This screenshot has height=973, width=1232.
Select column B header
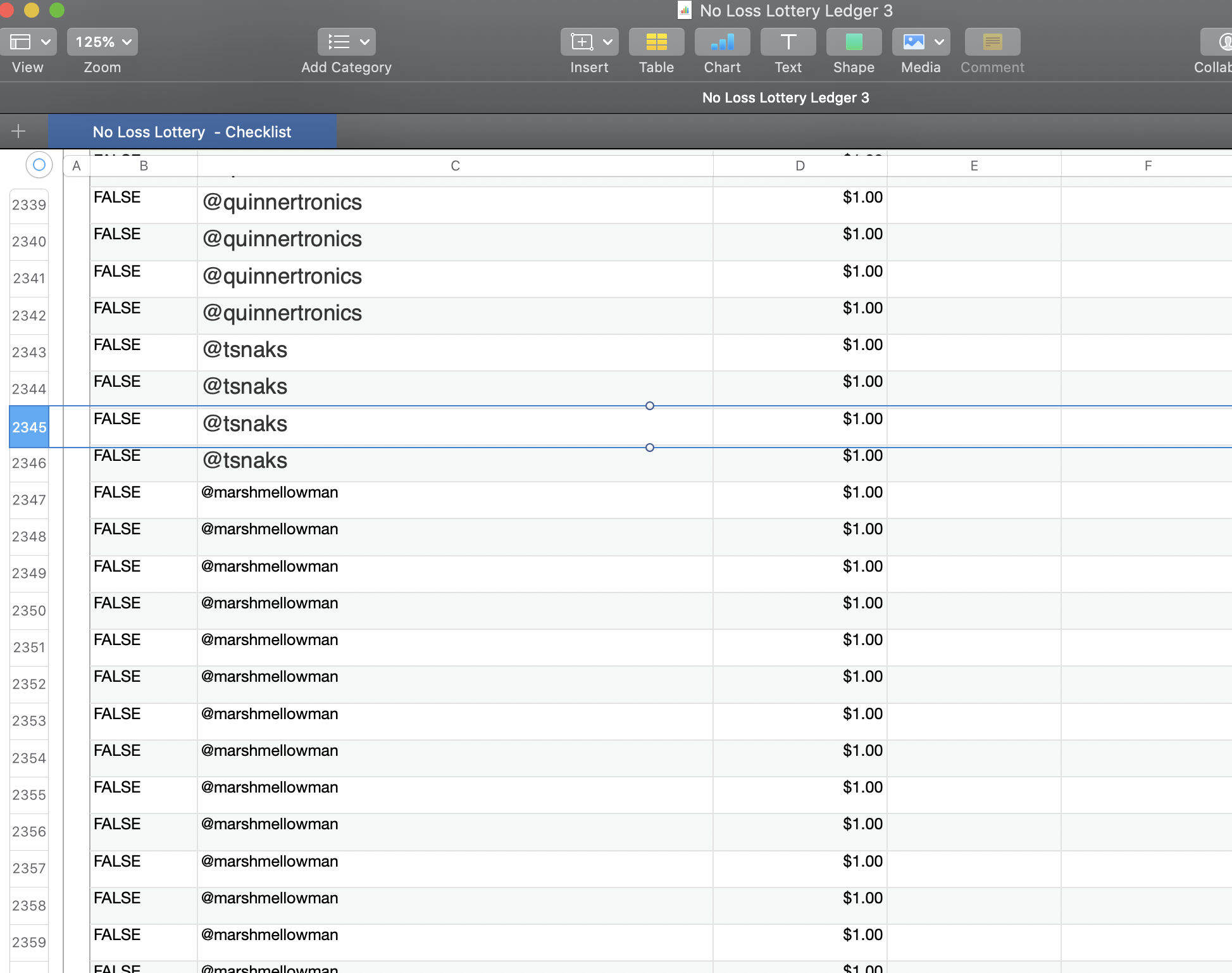coord(144,166)
